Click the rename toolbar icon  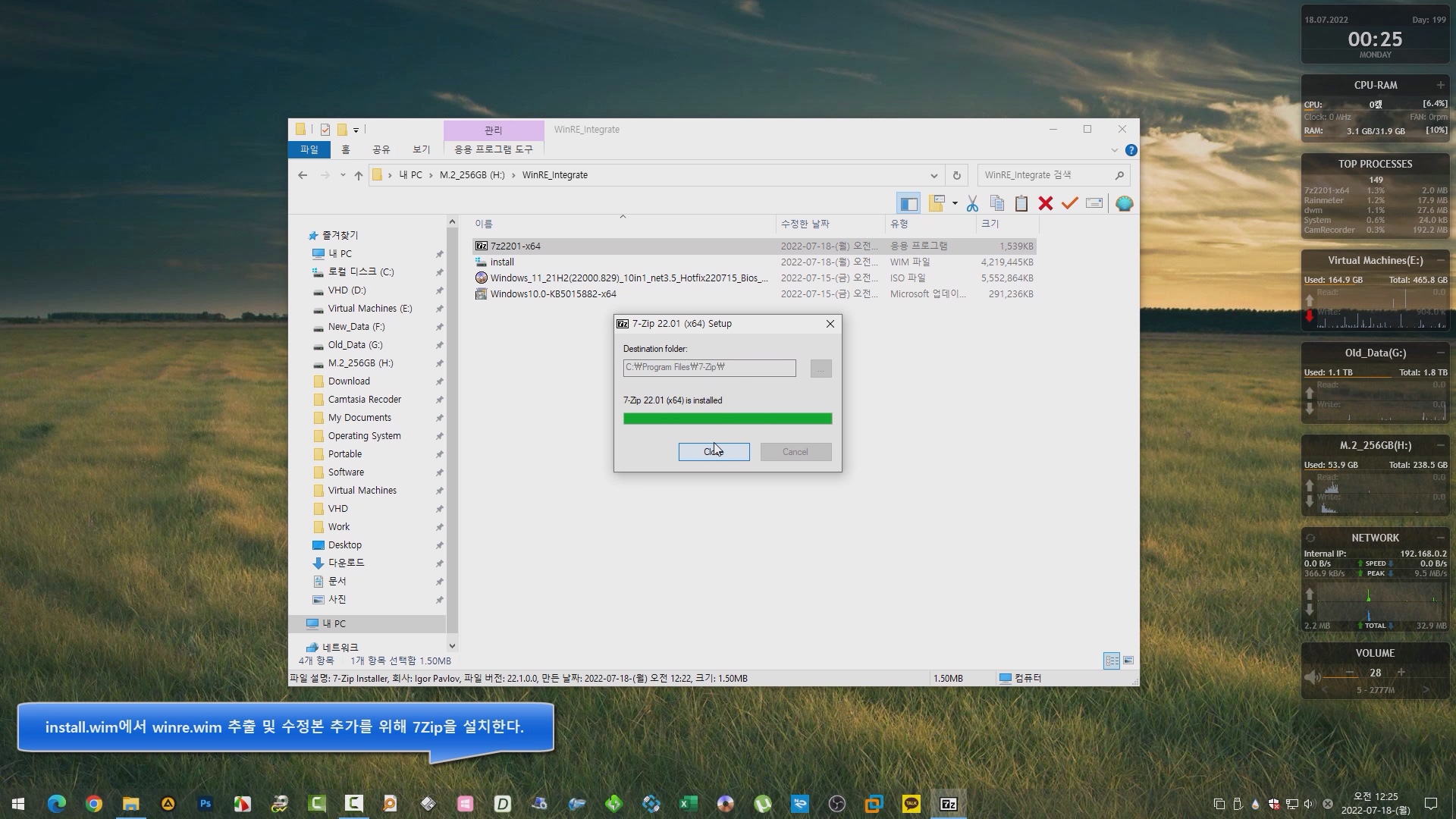1094,203
